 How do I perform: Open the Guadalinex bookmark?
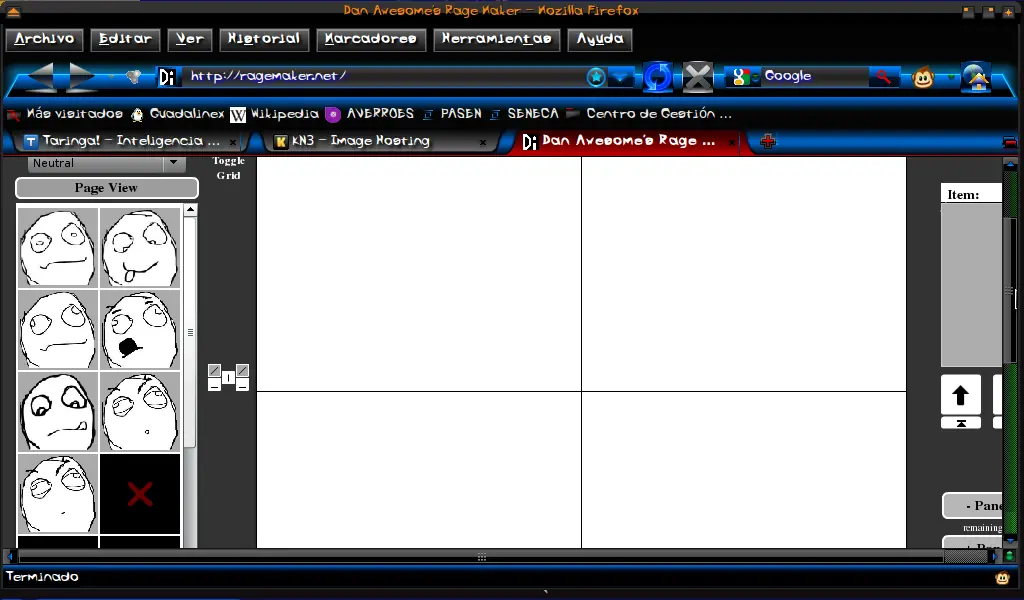(x=177, y=114)
